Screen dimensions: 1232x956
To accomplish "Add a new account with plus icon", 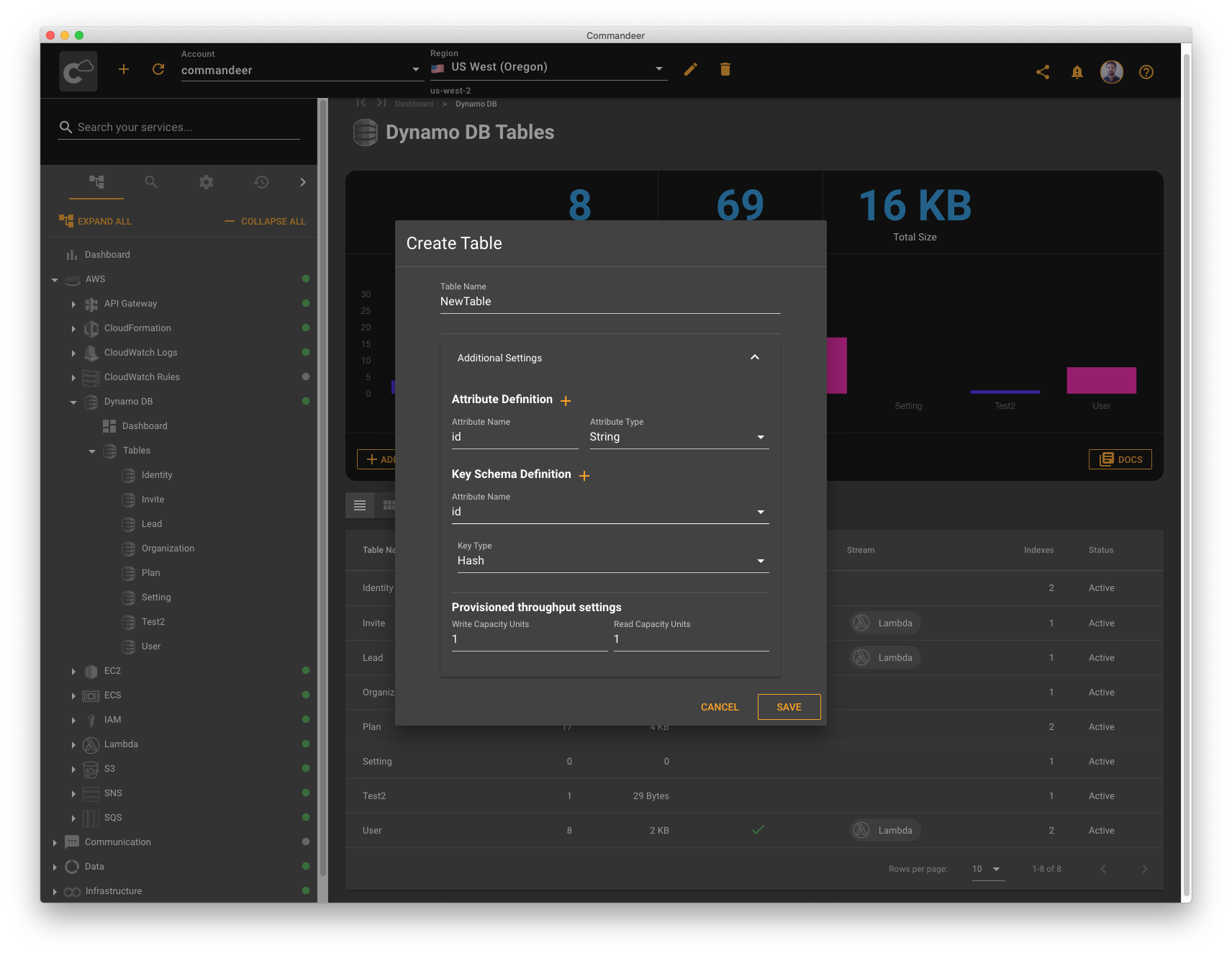I will [x=124, y=69].
